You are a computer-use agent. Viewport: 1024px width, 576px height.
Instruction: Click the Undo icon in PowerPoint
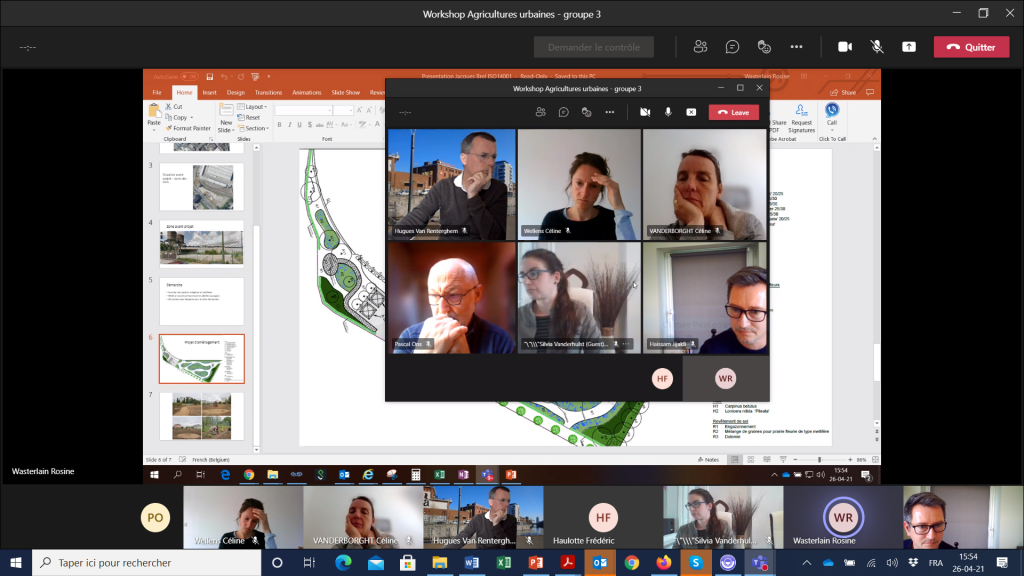click(x=224, y=76)
